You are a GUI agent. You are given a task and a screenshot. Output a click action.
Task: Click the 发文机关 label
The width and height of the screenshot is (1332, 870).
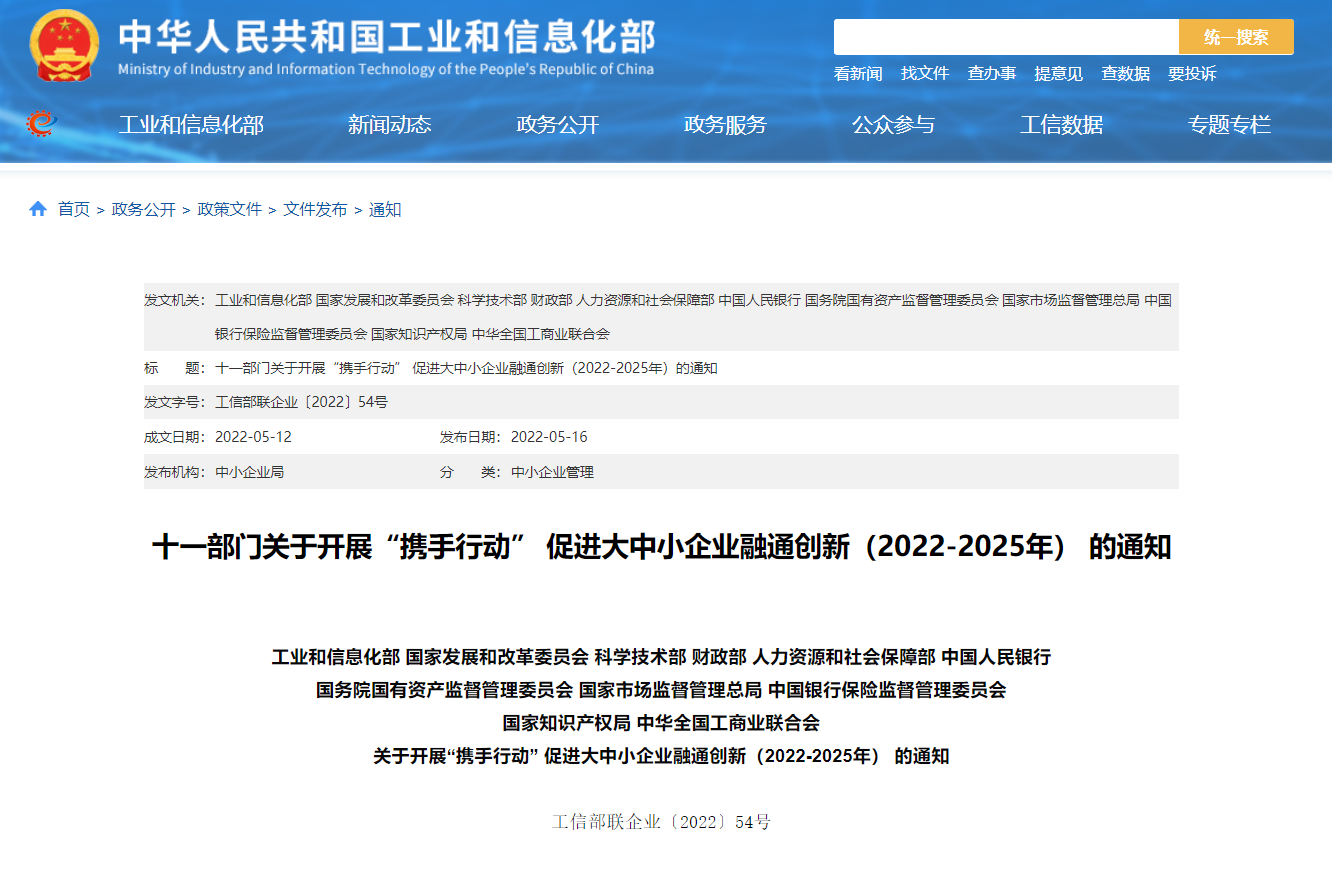point(175,300)
